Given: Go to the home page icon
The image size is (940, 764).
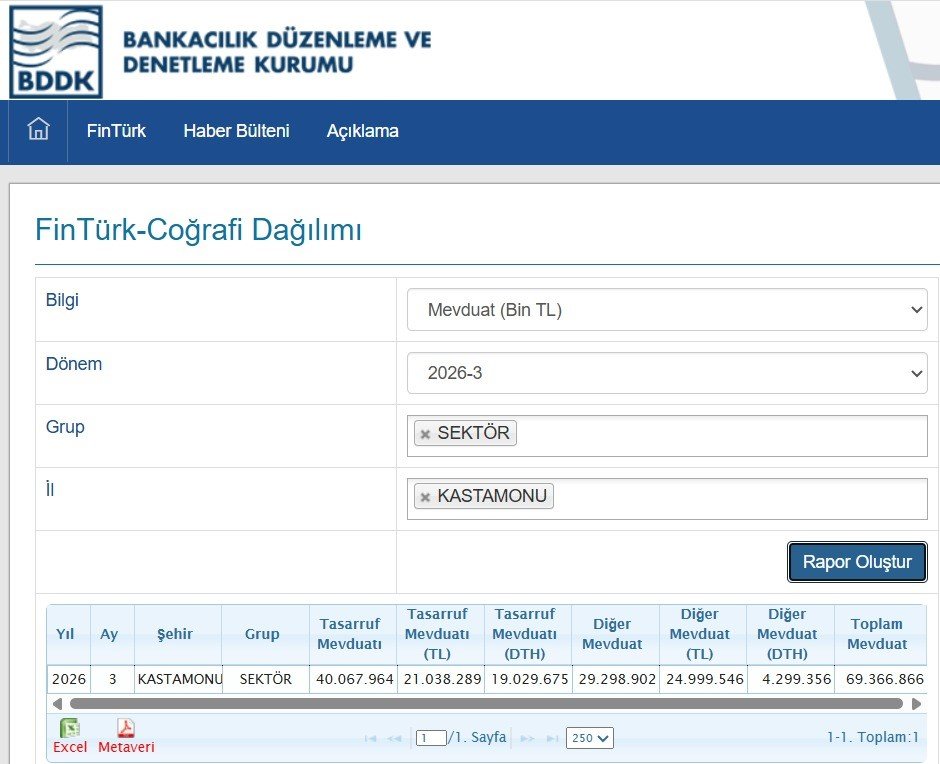Looking at the screenshot, I should click(x=38, y=129).
